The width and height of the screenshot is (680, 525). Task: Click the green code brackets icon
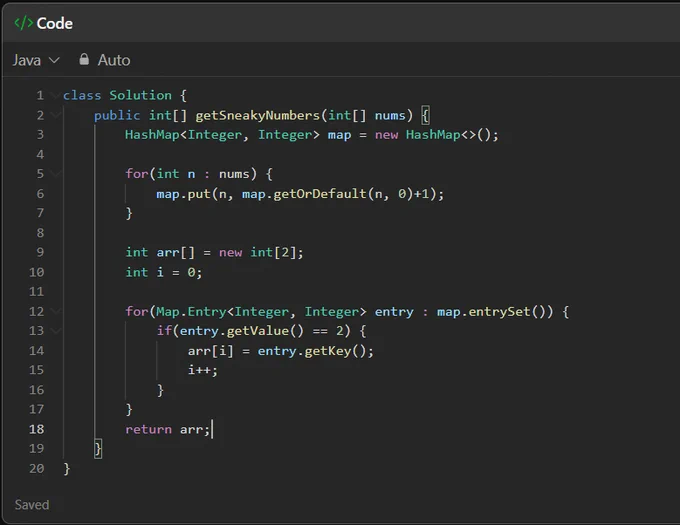click(23, 23)
